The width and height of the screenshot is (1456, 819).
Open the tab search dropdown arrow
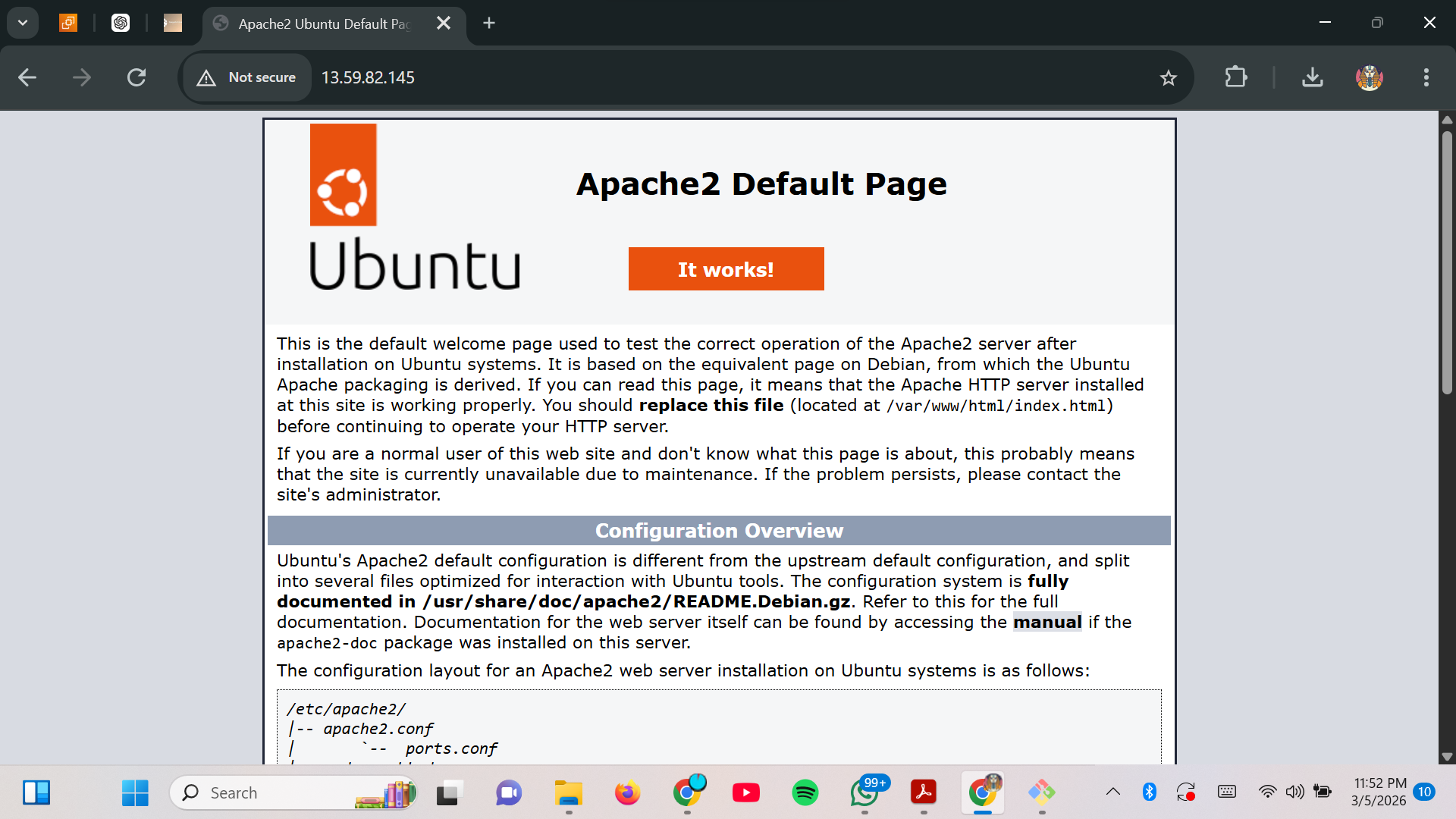[23, 23]
